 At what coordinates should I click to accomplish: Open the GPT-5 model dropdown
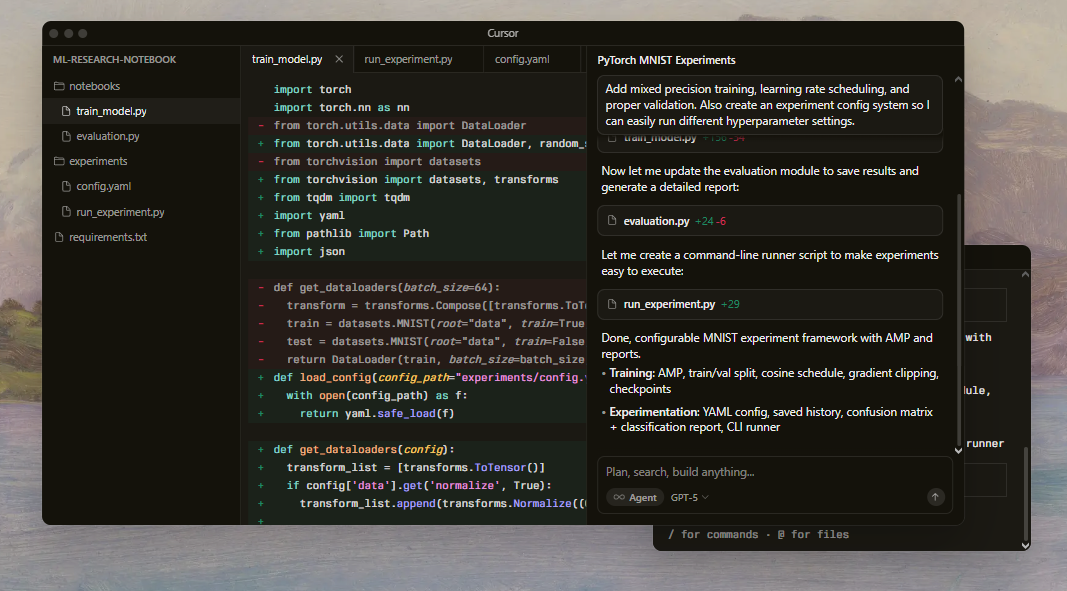pos(689,498)
